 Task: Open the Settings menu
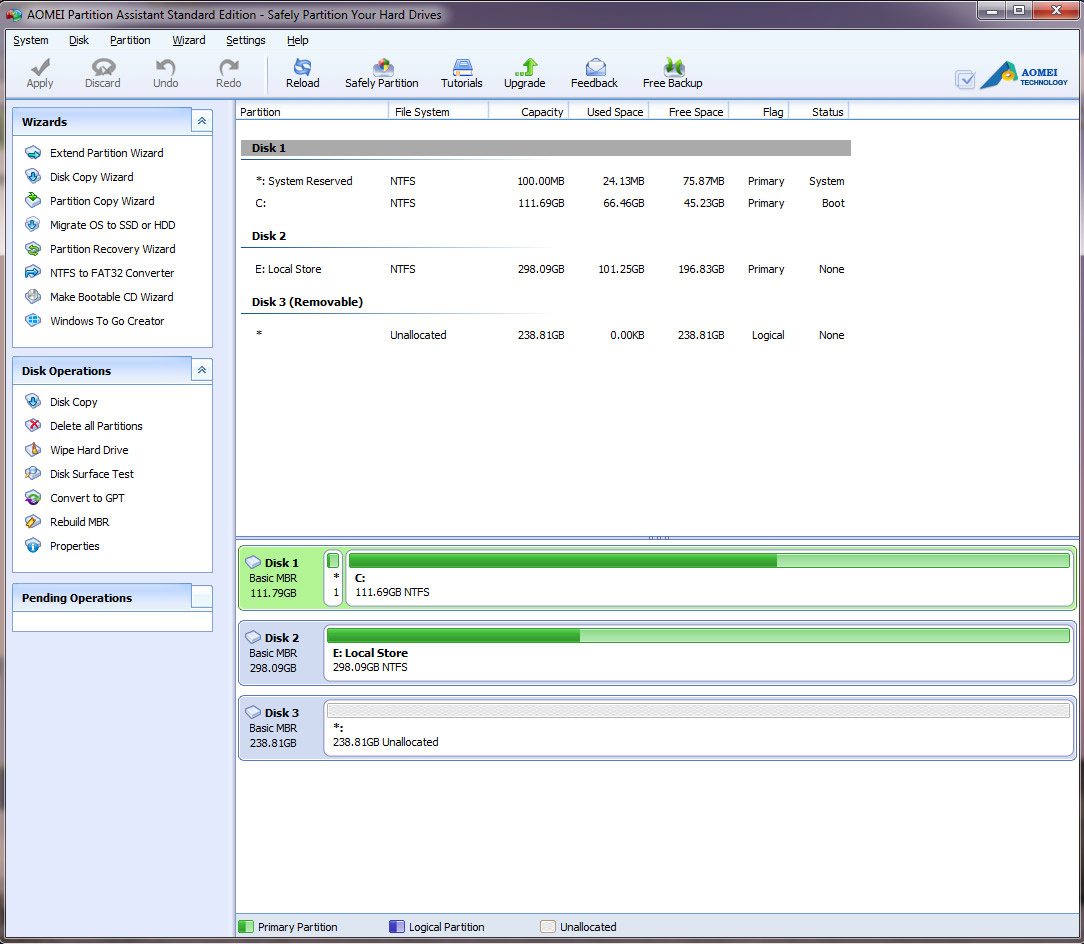pyautogui.click(x=245, y=40)
